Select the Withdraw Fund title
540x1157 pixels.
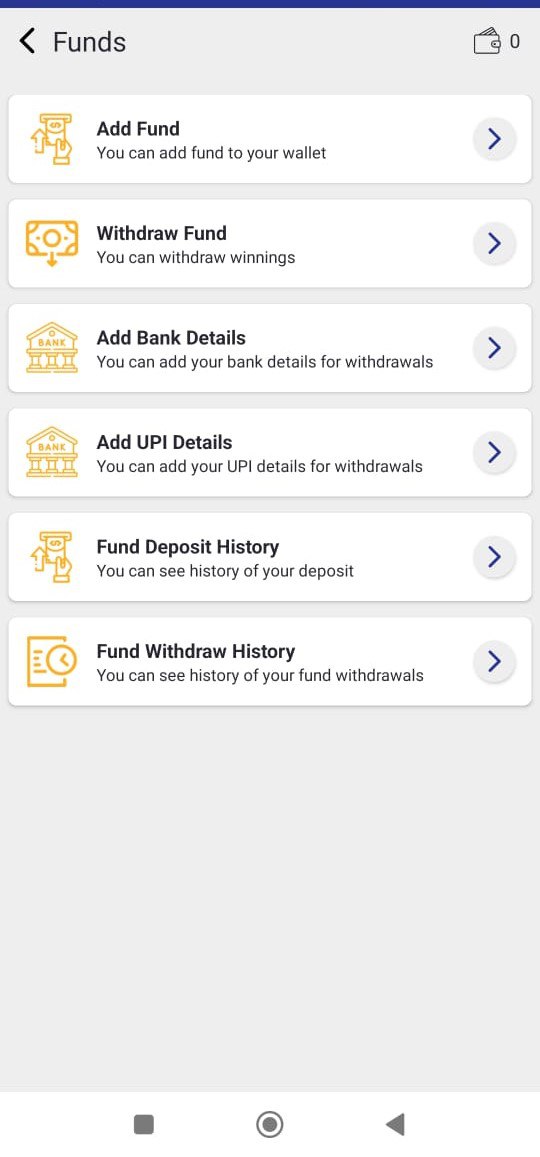tap(162, 233)
